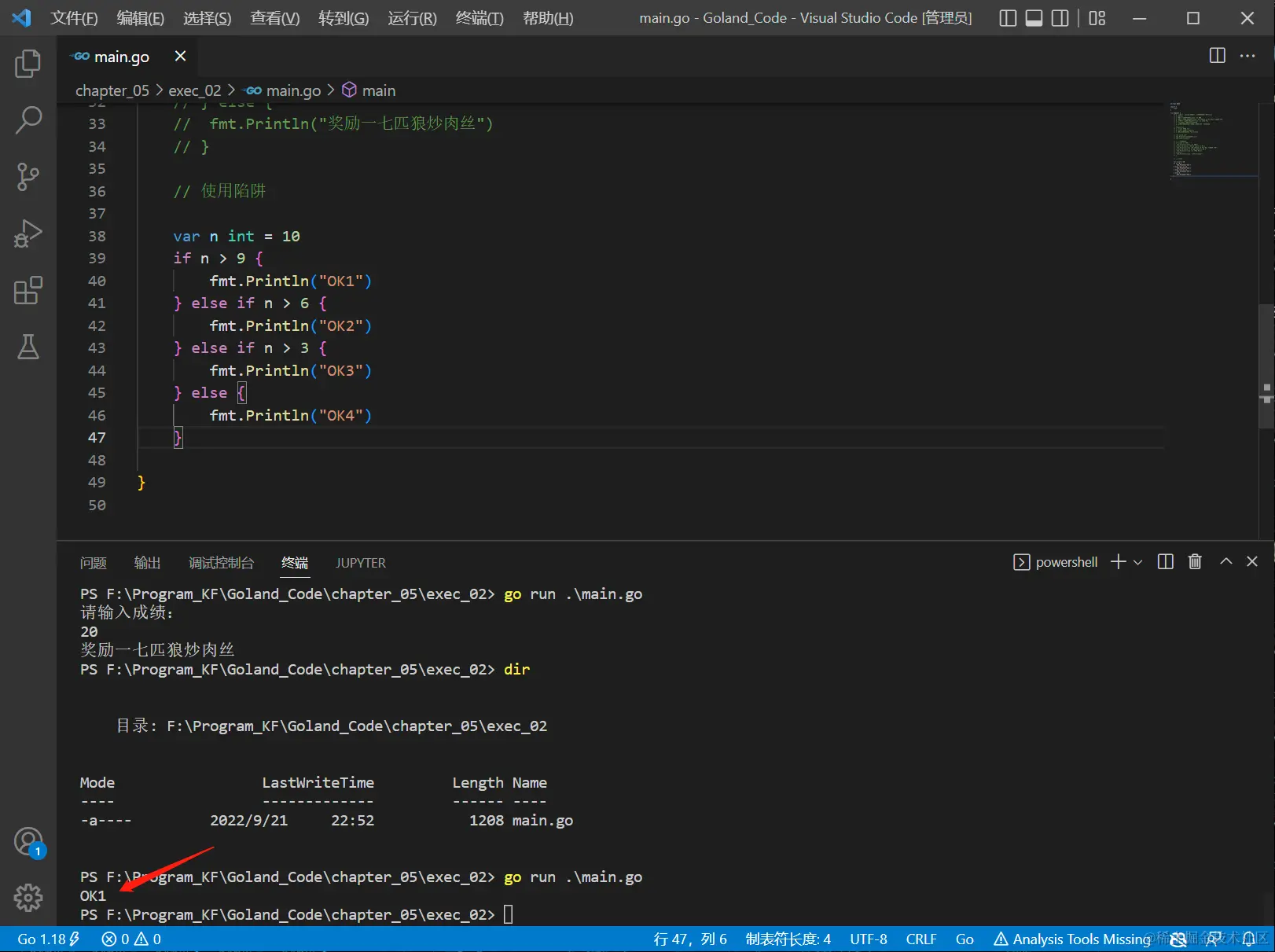Click code line var n int = 10

[237, 236]
